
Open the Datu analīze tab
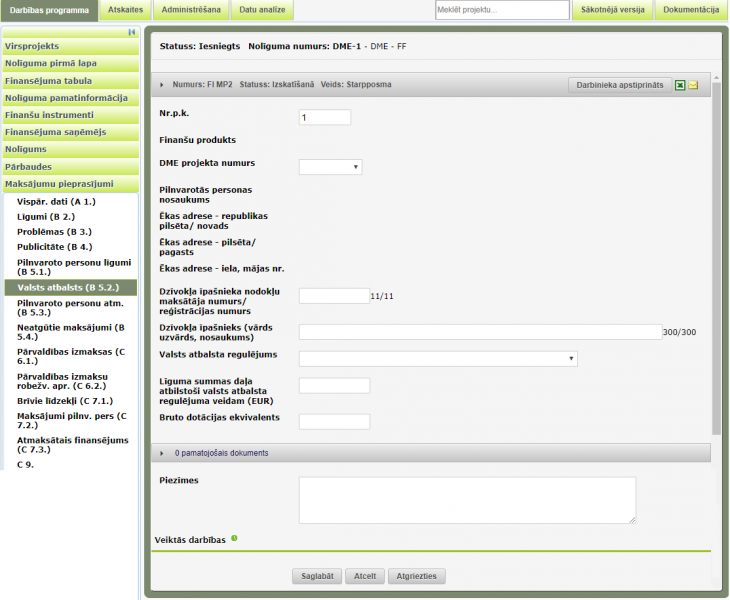tap(261, 10)
